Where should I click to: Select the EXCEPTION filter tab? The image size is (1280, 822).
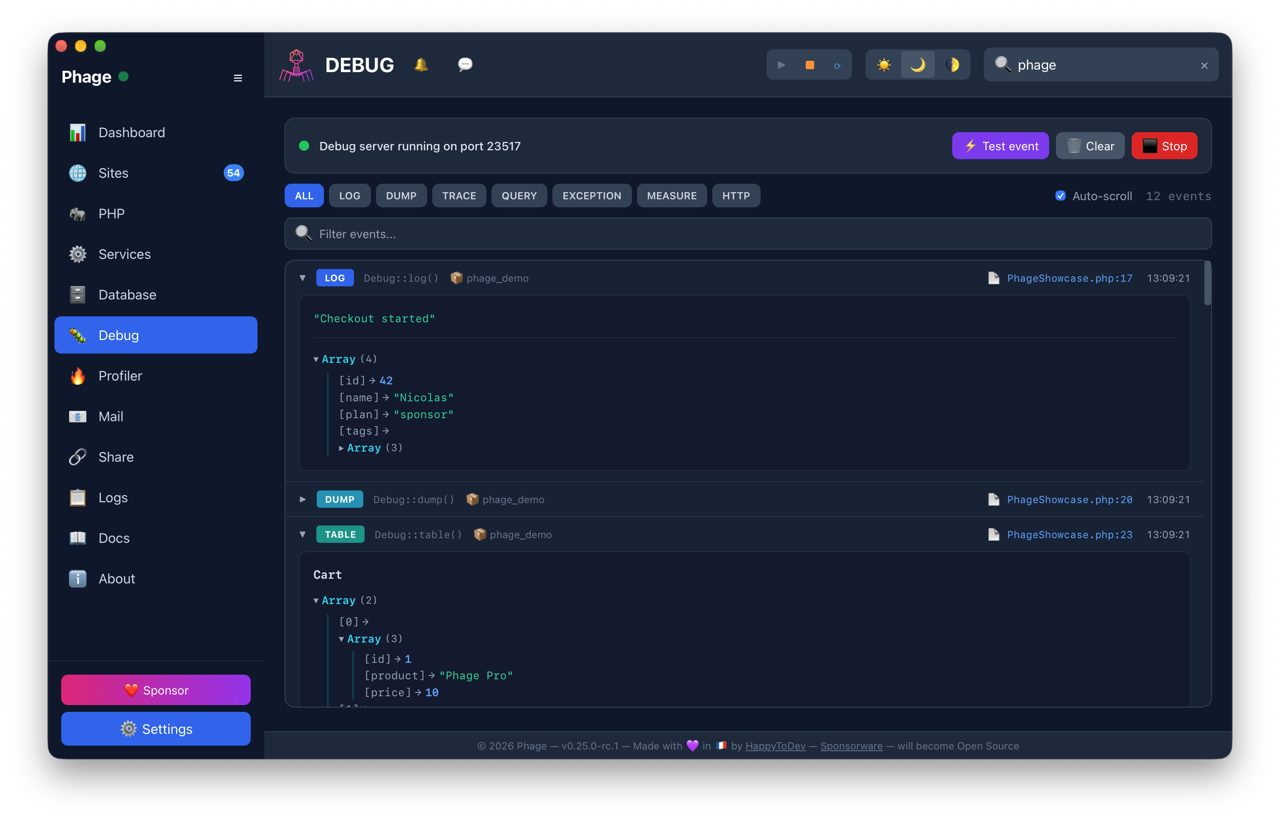point(592,196)
